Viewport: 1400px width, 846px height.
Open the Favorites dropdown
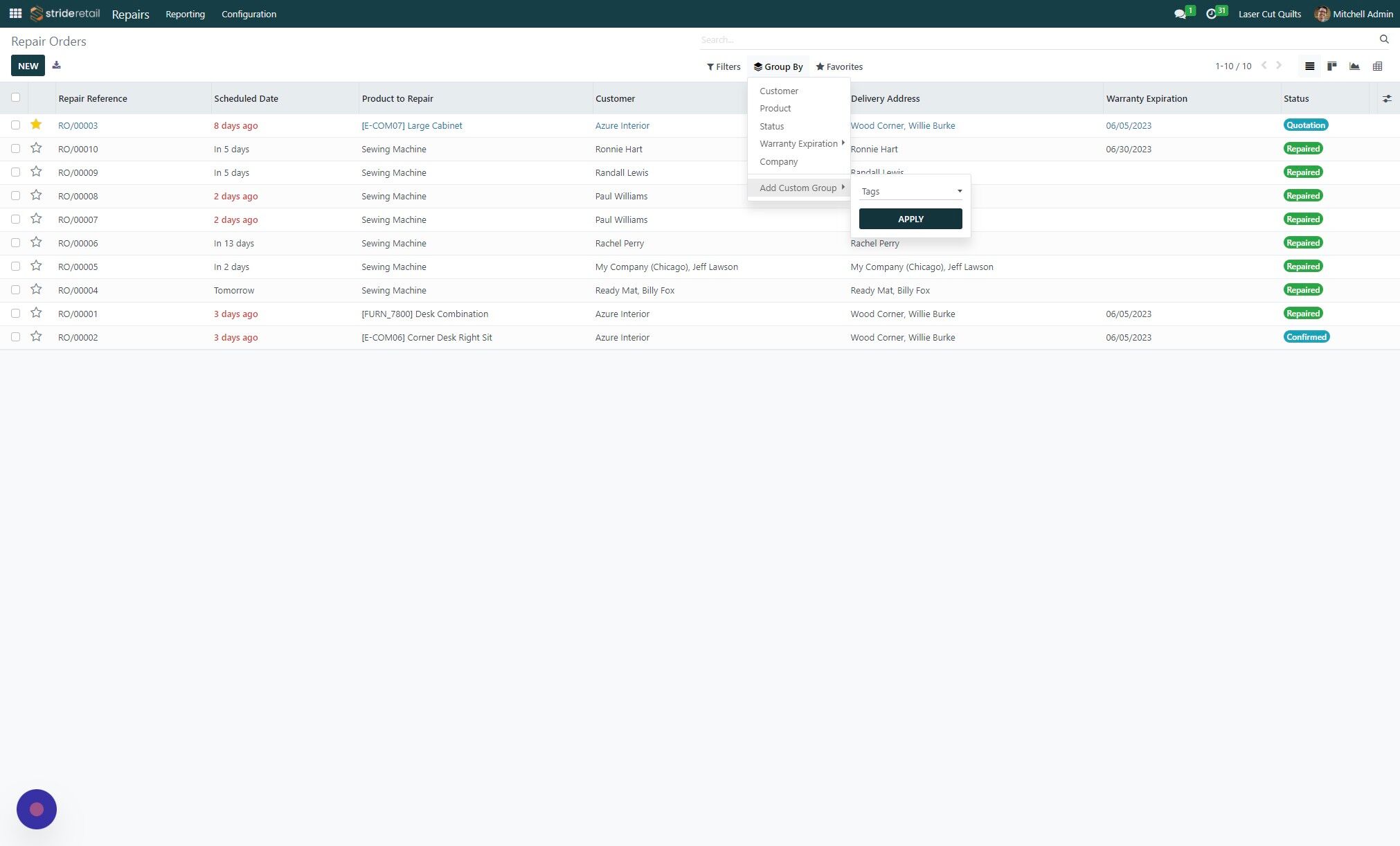(x=839, y=66)
